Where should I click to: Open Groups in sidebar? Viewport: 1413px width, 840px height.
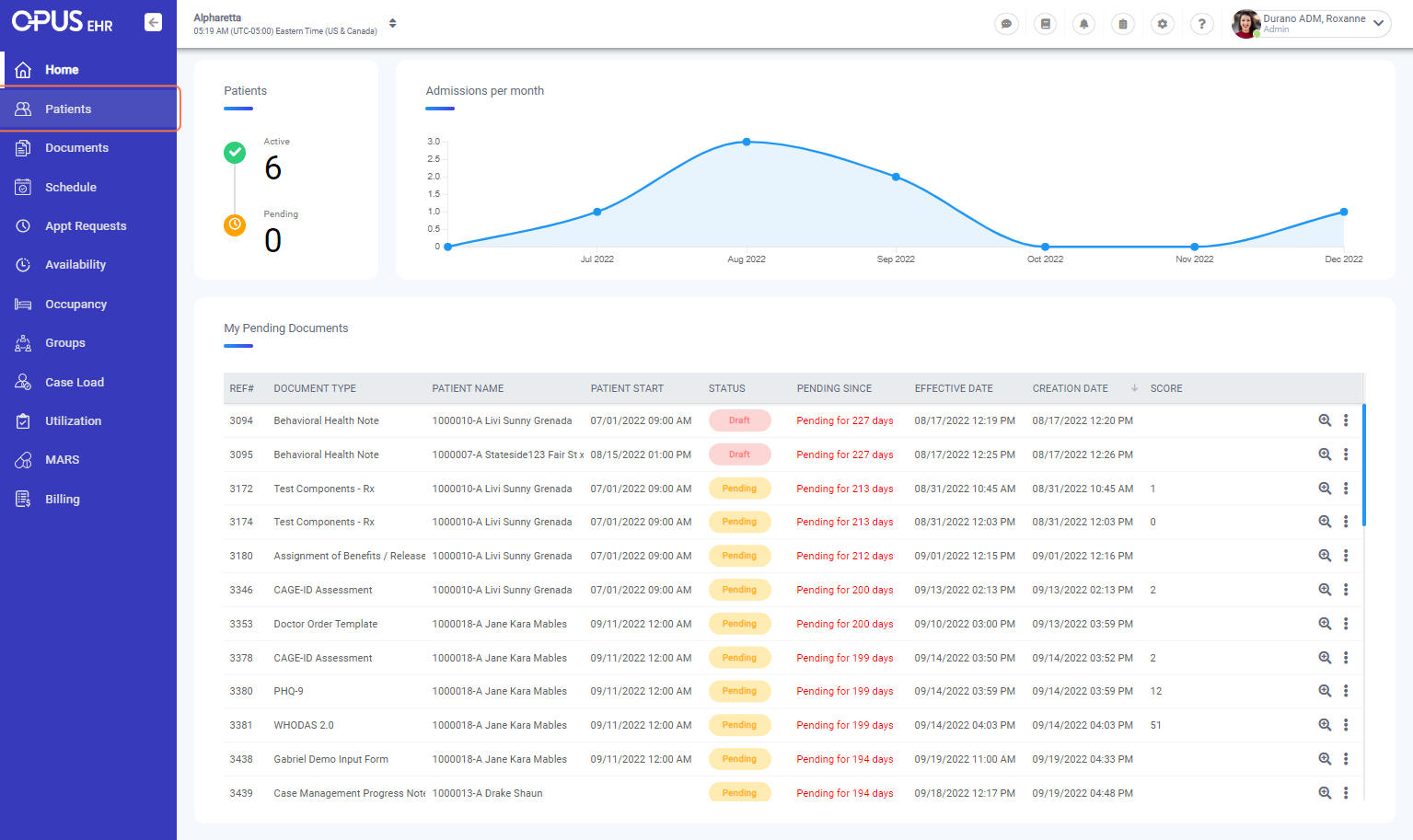tap(88, 343)
